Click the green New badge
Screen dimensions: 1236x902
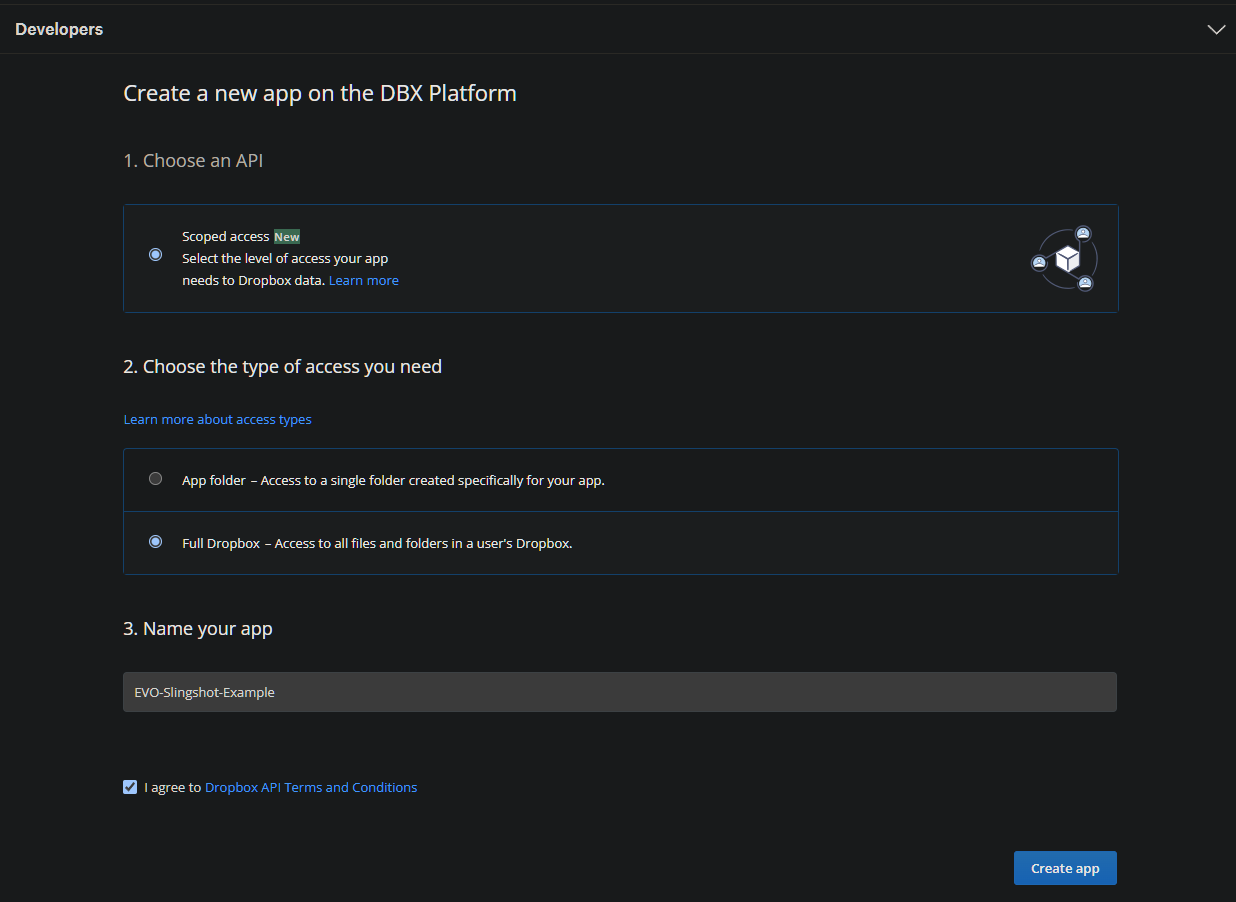click(x=287, y=237)
